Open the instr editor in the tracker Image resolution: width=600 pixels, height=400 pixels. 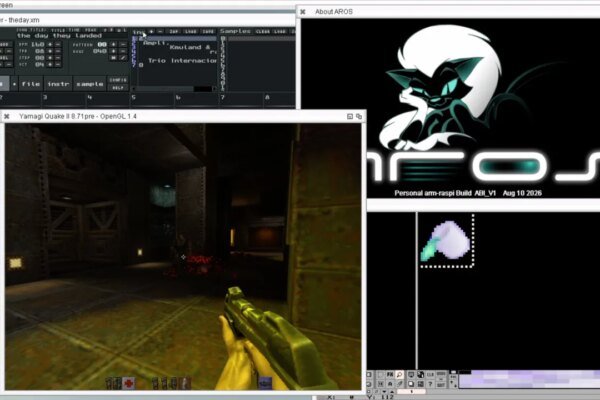[58, 84]
